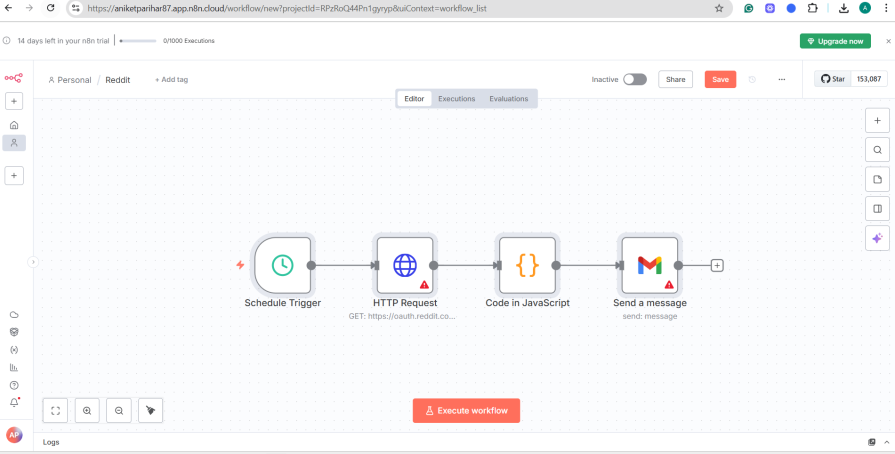The image size is (895, 454).
Task: Open browser downloads icon
Action: [844, 9]
